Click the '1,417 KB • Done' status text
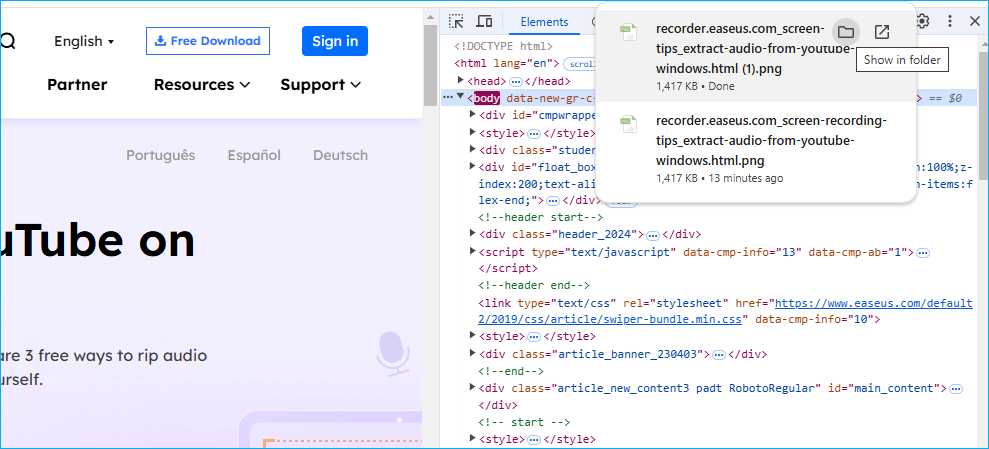Screen dimensions: 989x449 [695, 86]
